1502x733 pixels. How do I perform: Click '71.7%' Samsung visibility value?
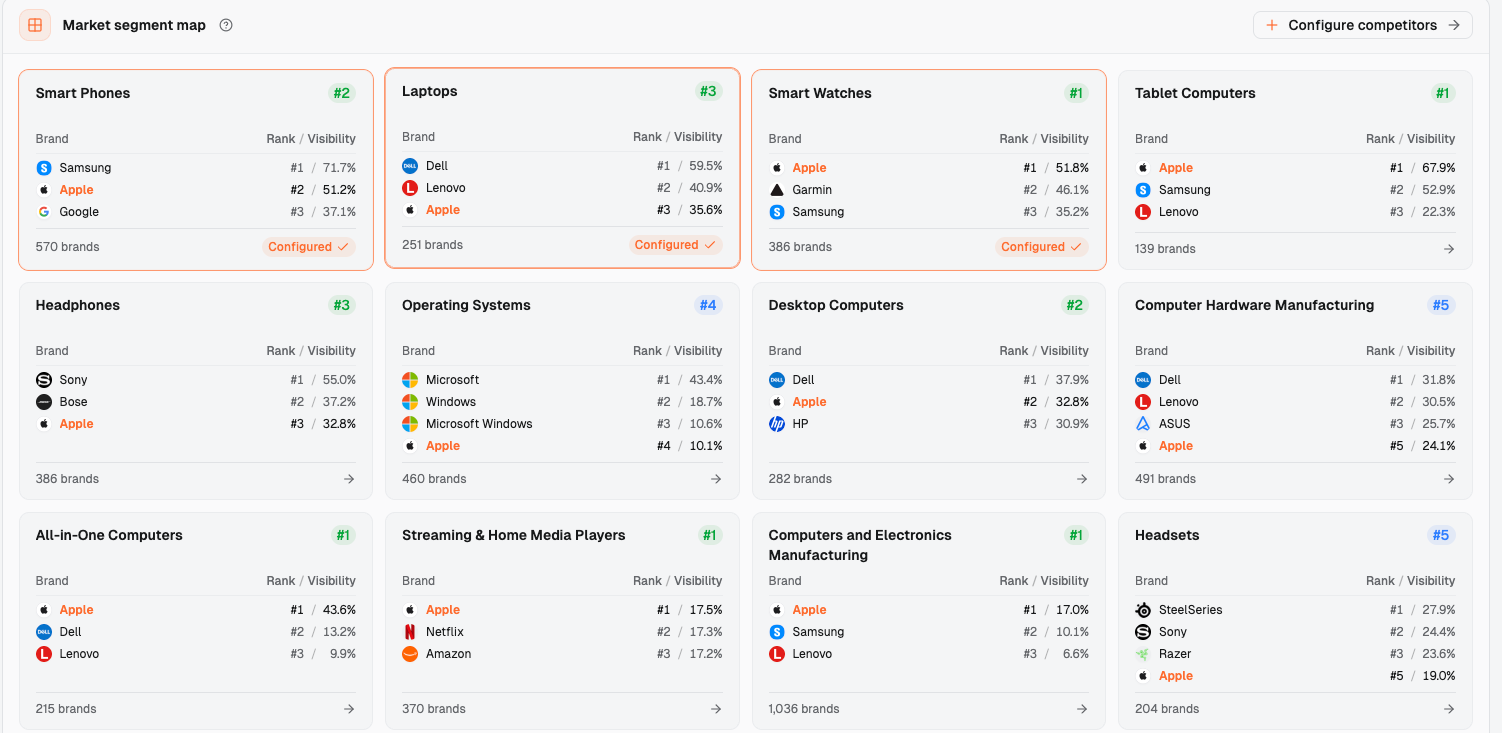339,168
